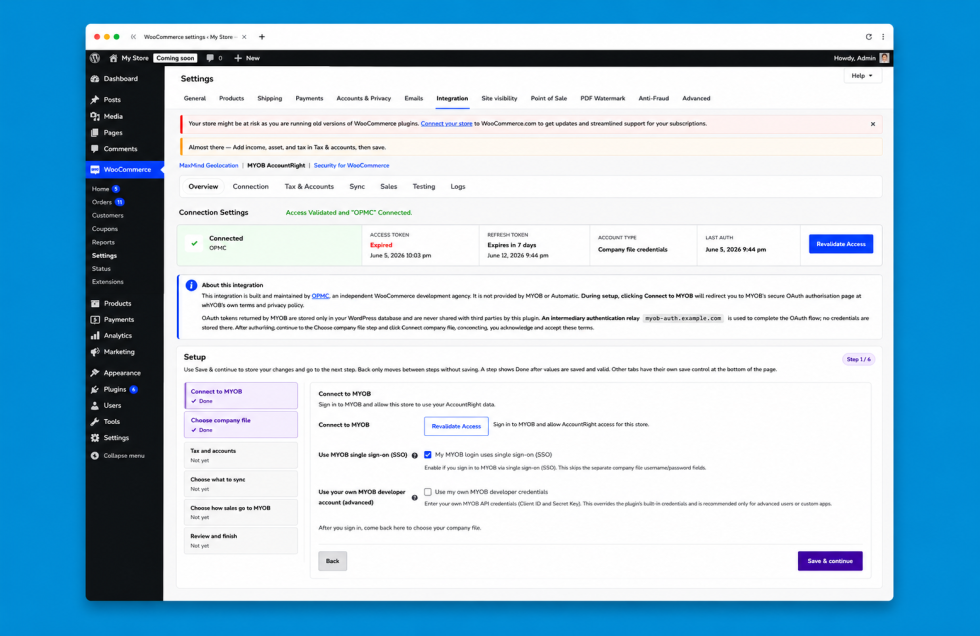This screenshot has width=980, height=636.
Task: Open the comments bubble in admin bar
Action: [210, 58]
